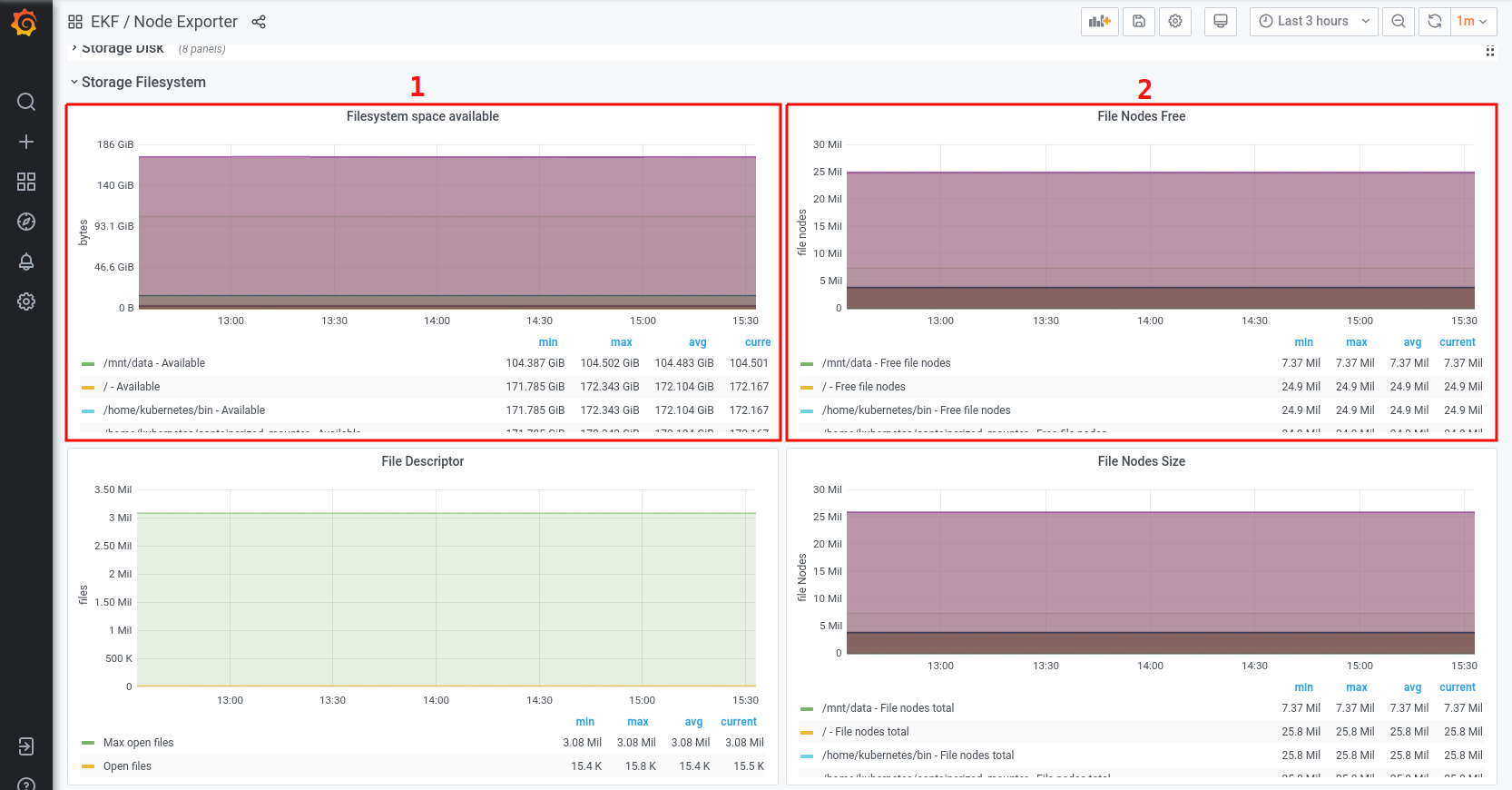Open the Search dashboards icon in sidebar

tap(26, 102)
